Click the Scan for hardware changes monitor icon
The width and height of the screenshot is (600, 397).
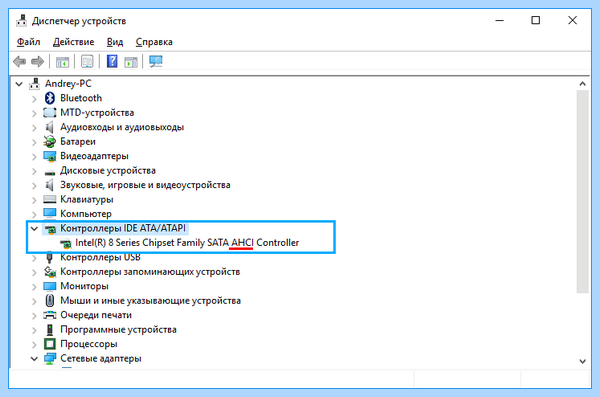coord(156,61)
